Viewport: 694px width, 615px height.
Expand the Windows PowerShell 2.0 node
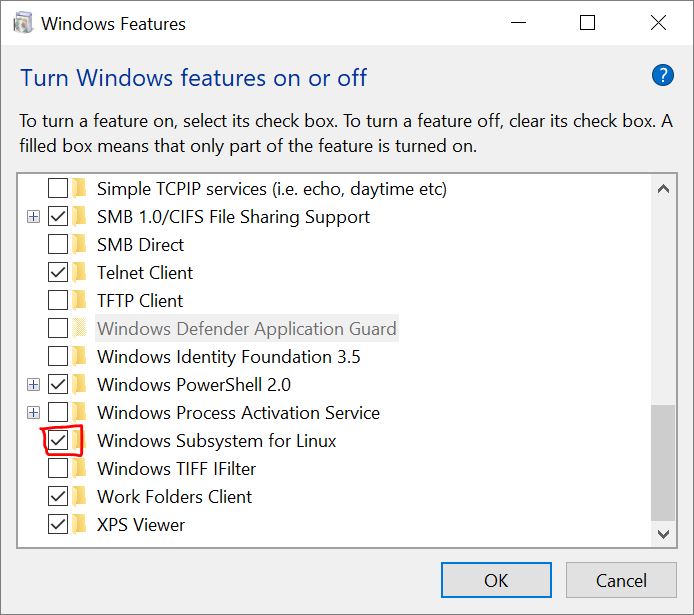(x=33, y=385)
